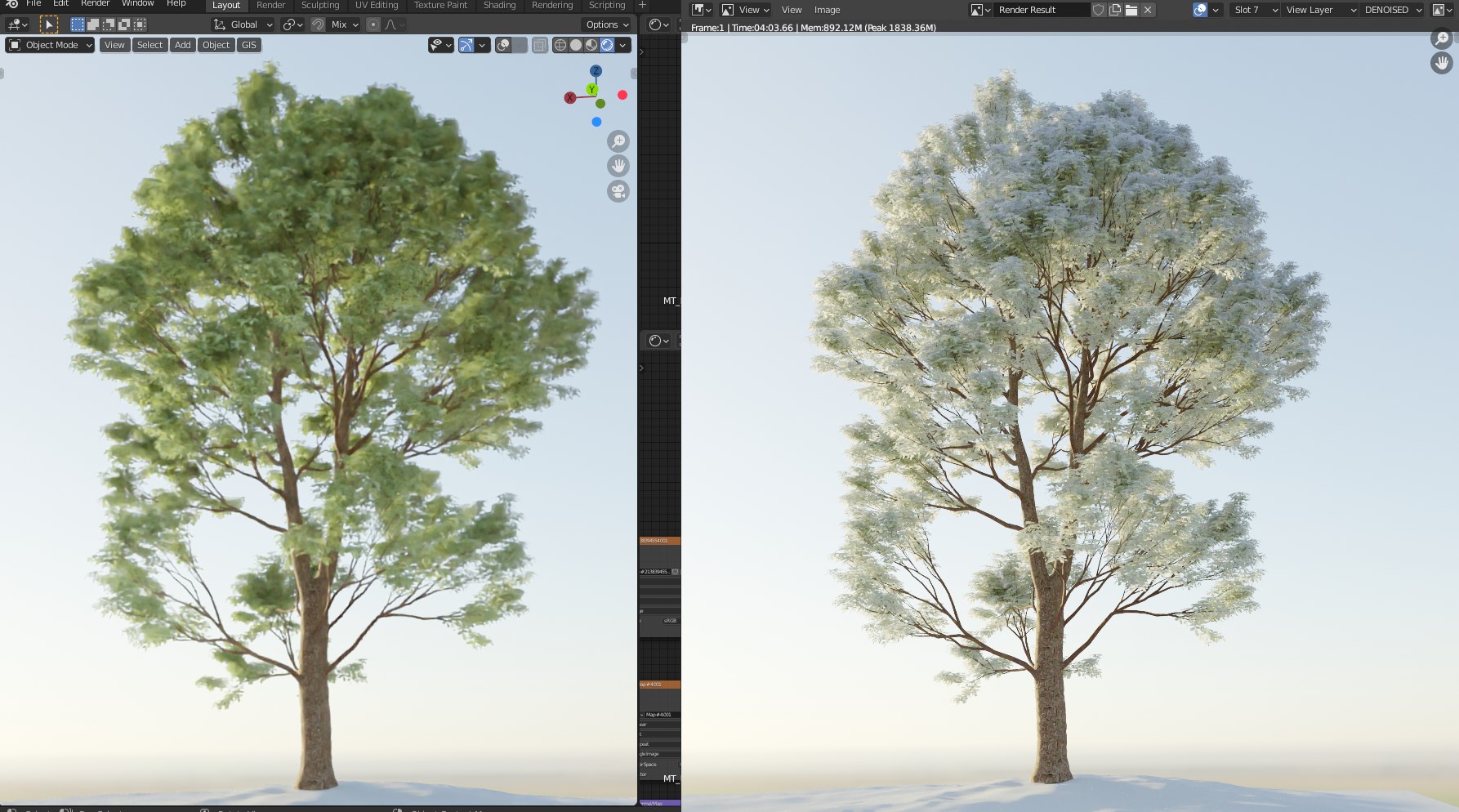Toggle the camera view in the 3D viewport
Screen dimensions: 1459x812
618,191
